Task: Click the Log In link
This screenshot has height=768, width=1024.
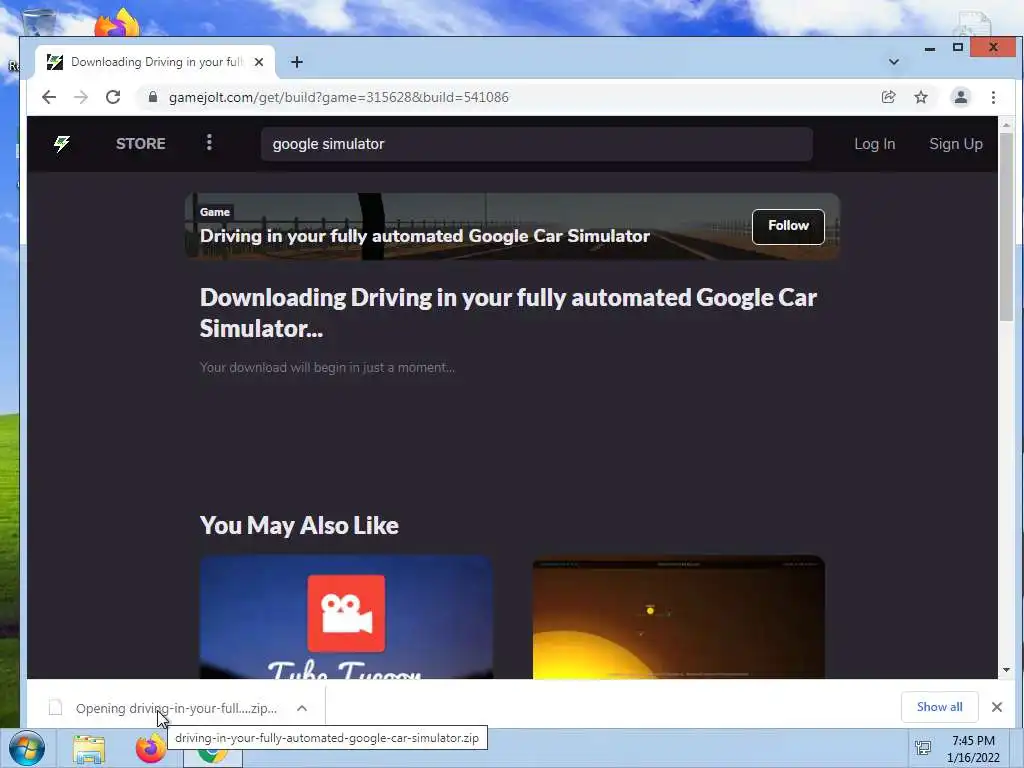Action: pyautogui.click(x=874, y=144)
